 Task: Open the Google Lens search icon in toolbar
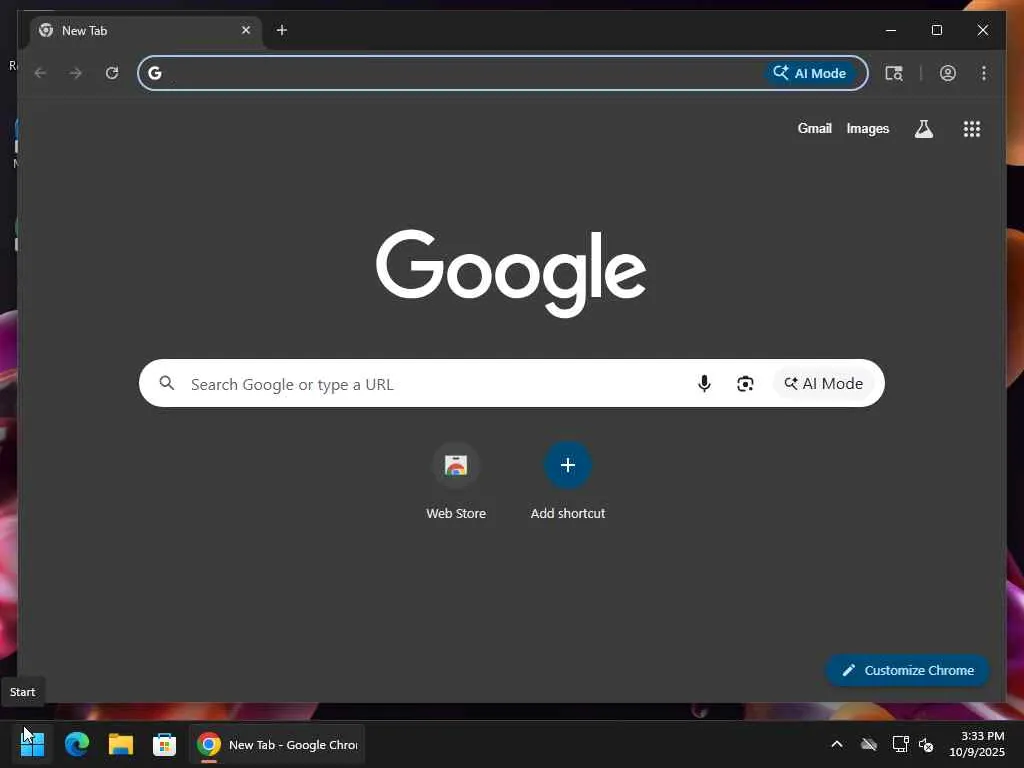tap(894, 73)
